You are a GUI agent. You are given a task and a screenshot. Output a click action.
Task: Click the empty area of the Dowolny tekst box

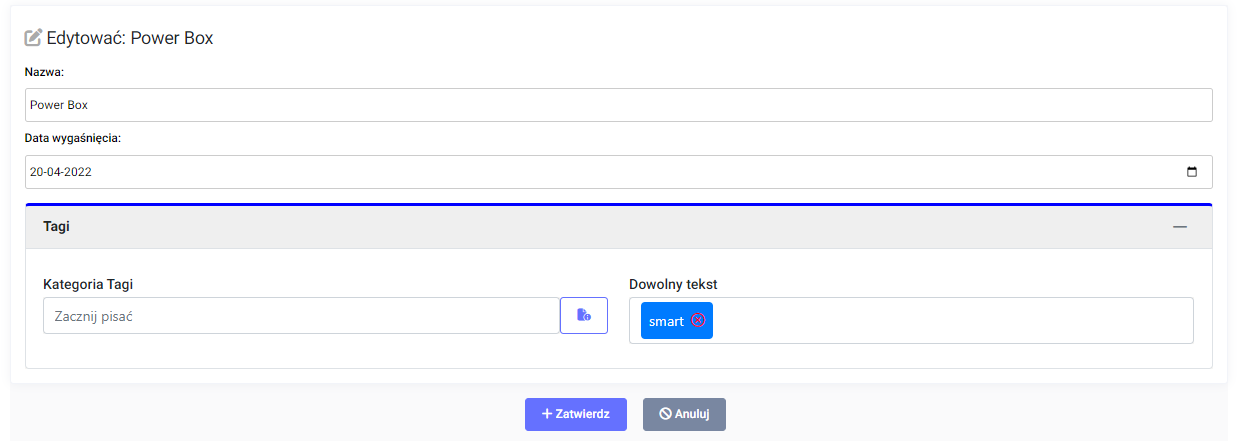coord(950,321)
